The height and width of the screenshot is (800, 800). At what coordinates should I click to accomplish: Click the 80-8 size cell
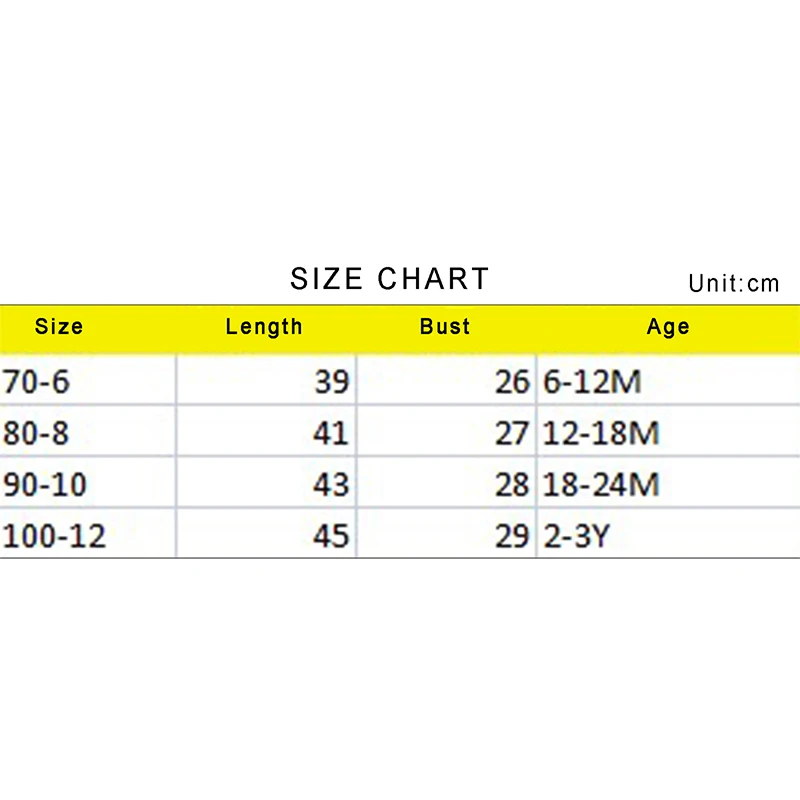pyautogui.click(x=36, y=433)
